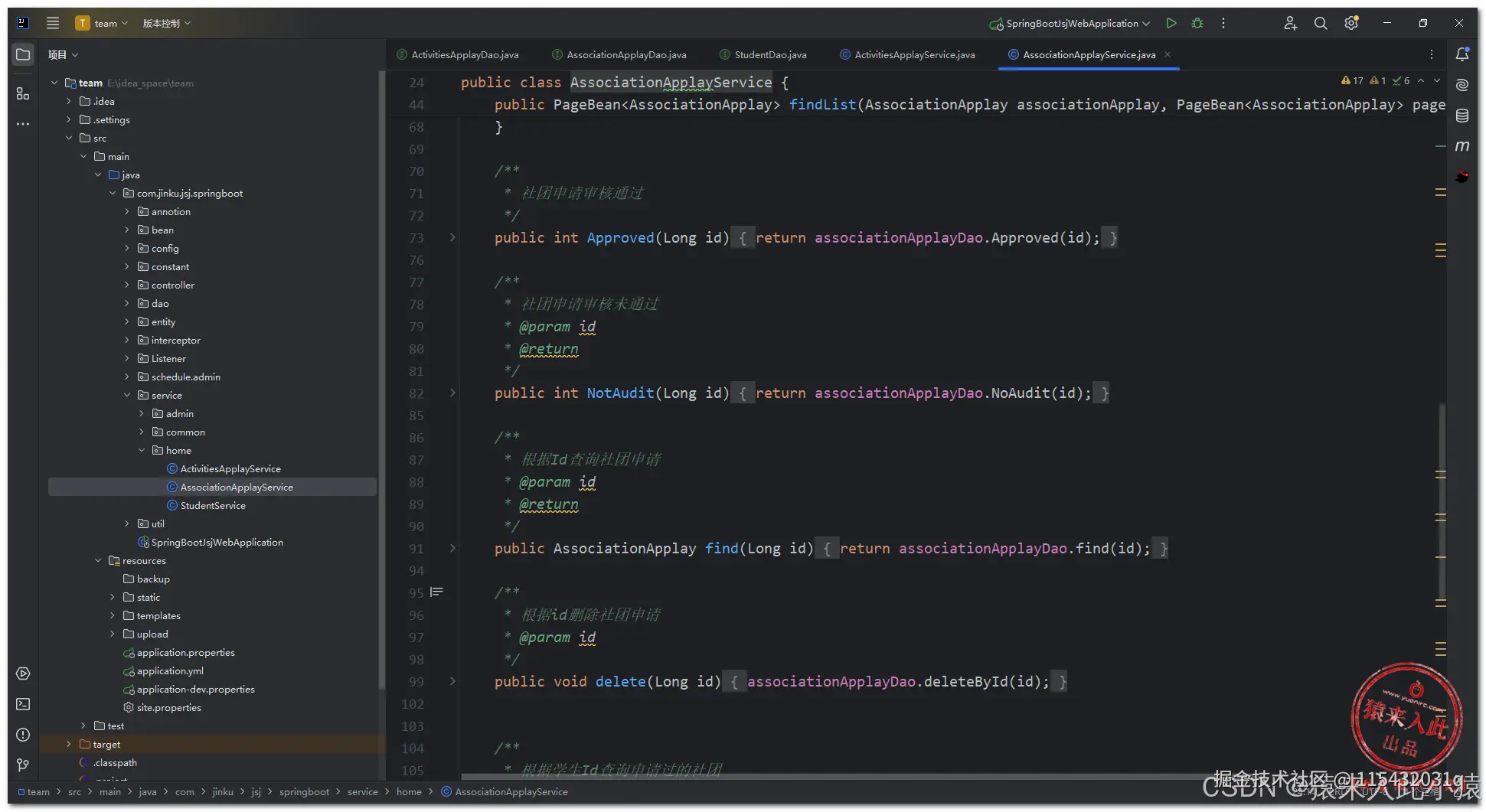Image resolution: width=1486 pixels, height=812 pixels.
Task: Open the Terminal tool window
Action: pos(23,704)
